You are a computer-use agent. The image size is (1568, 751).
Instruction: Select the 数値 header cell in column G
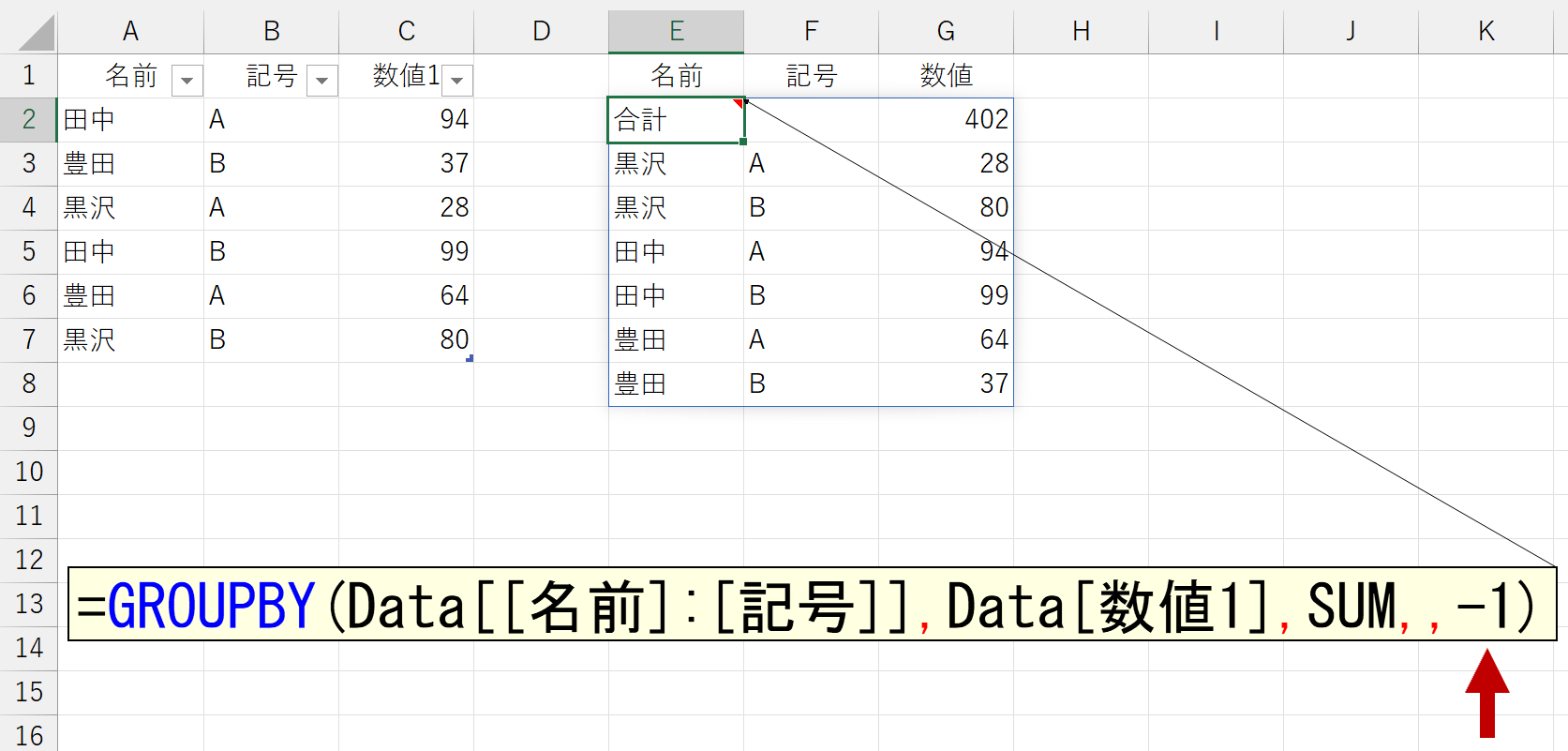click(946, 75)
